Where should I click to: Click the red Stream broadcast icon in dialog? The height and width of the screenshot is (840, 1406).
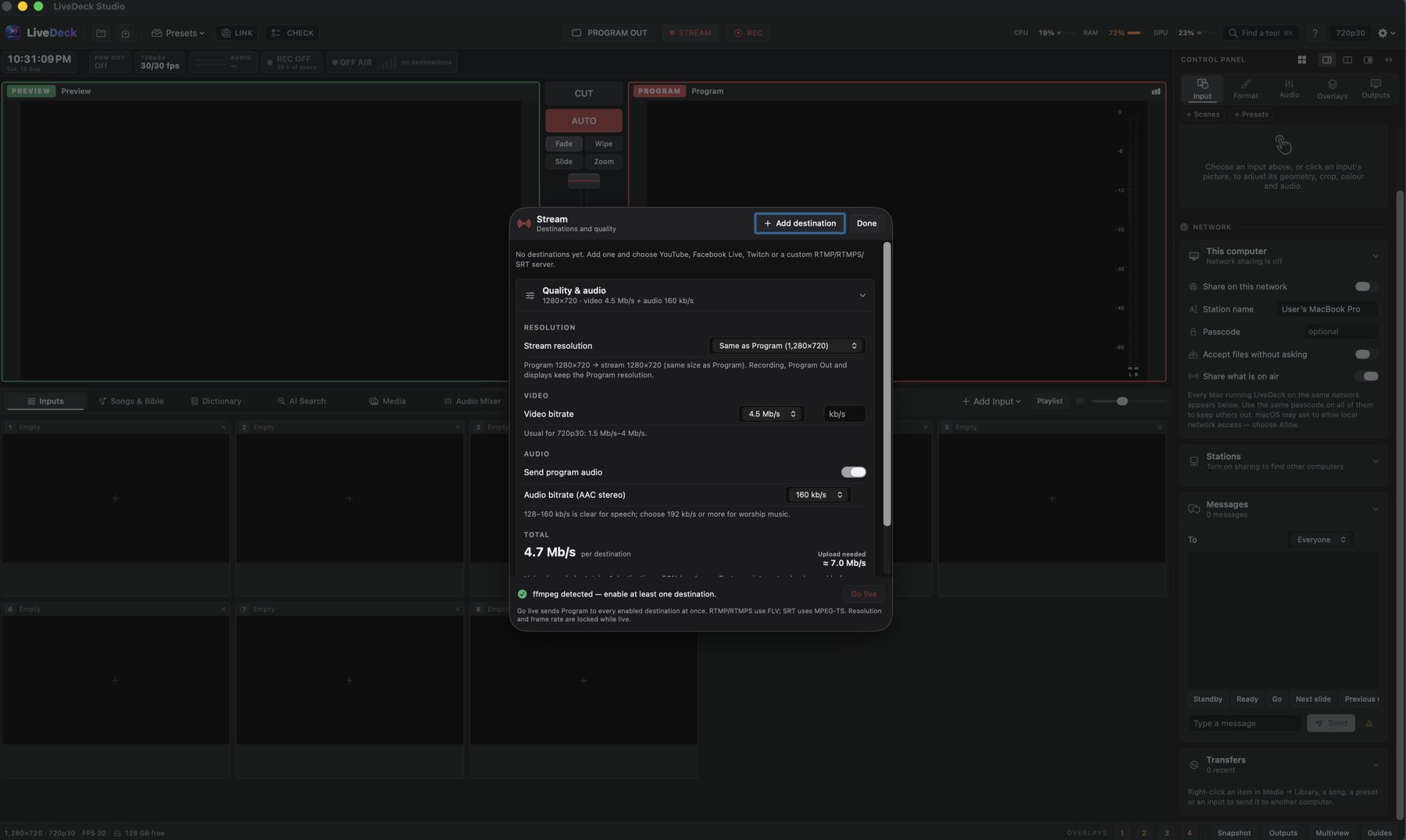(524, 223)
